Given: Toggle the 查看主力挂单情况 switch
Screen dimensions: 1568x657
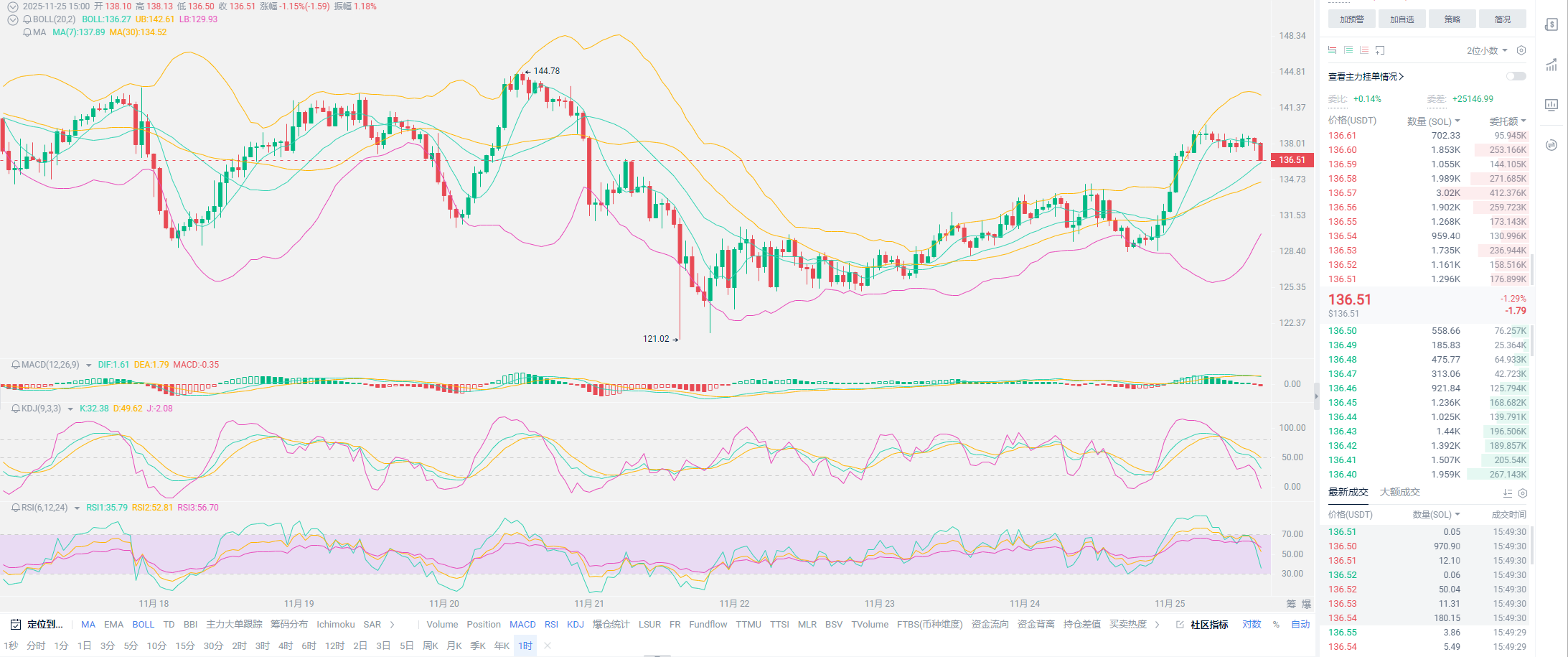Looking at the screenshot, I should [x=1516, y=76].
